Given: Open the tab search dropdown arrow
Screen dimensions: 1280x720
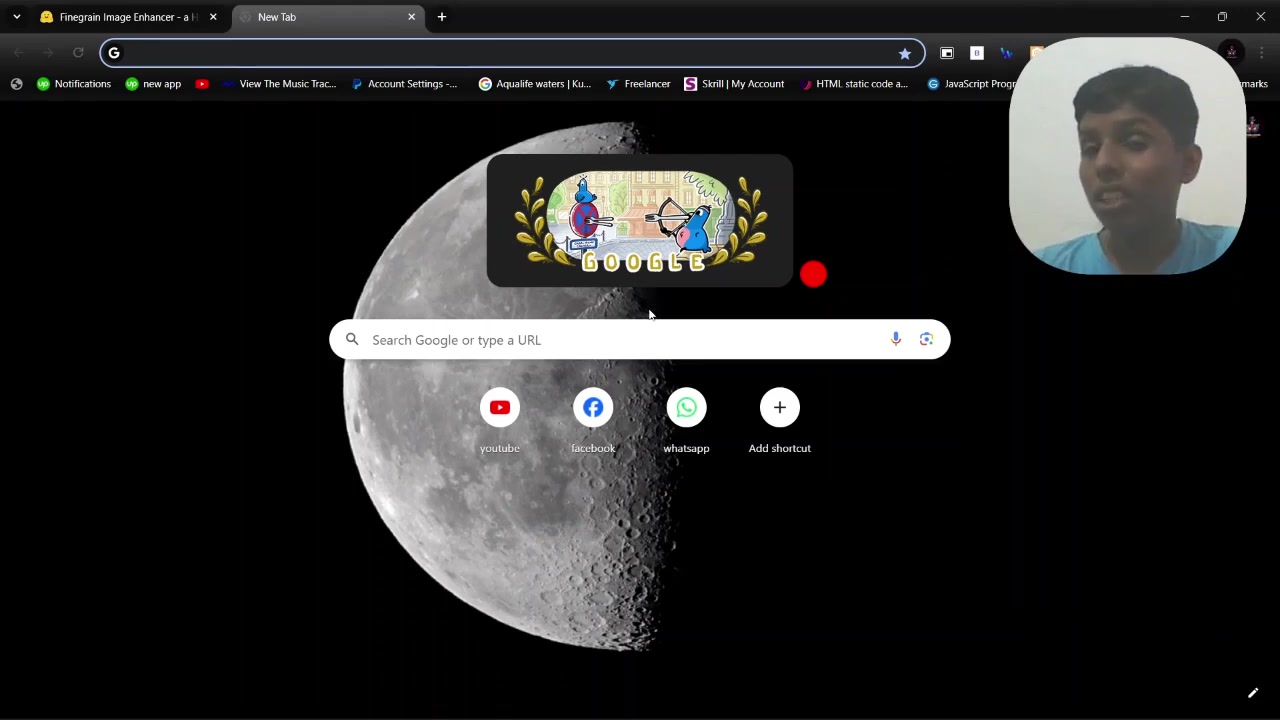Looking at the screenshot, I should [x=16, y=17].
